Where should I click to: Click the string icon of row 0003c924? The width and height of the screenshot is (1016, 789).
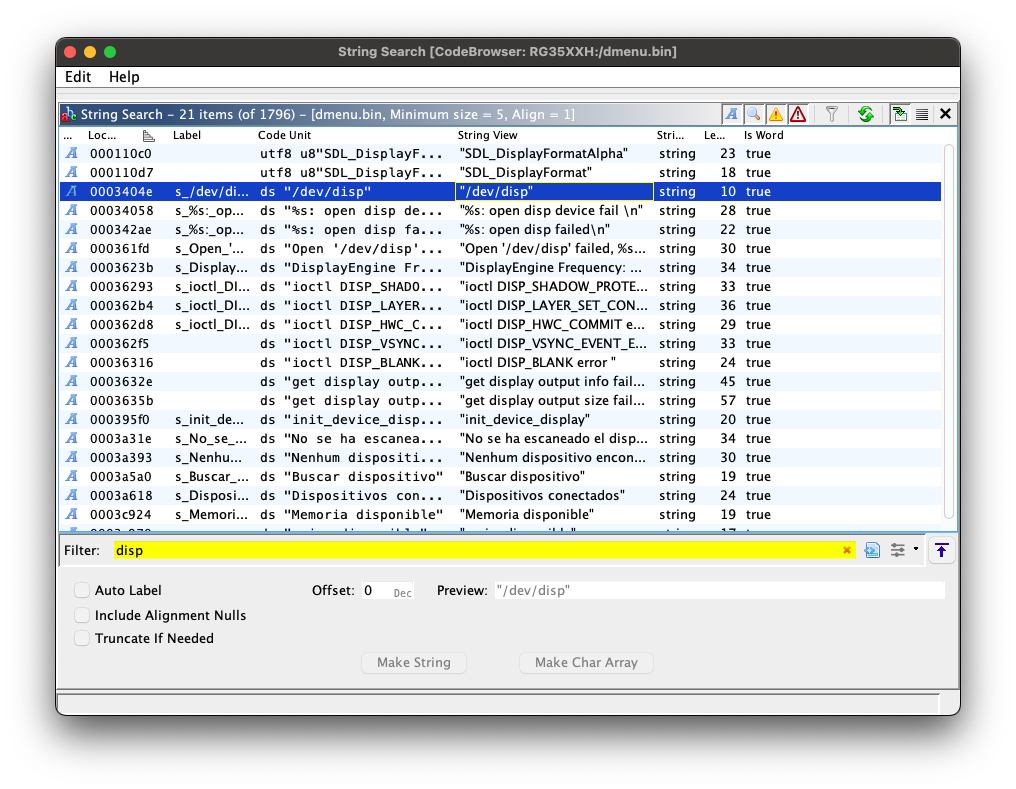click(71, 514)
